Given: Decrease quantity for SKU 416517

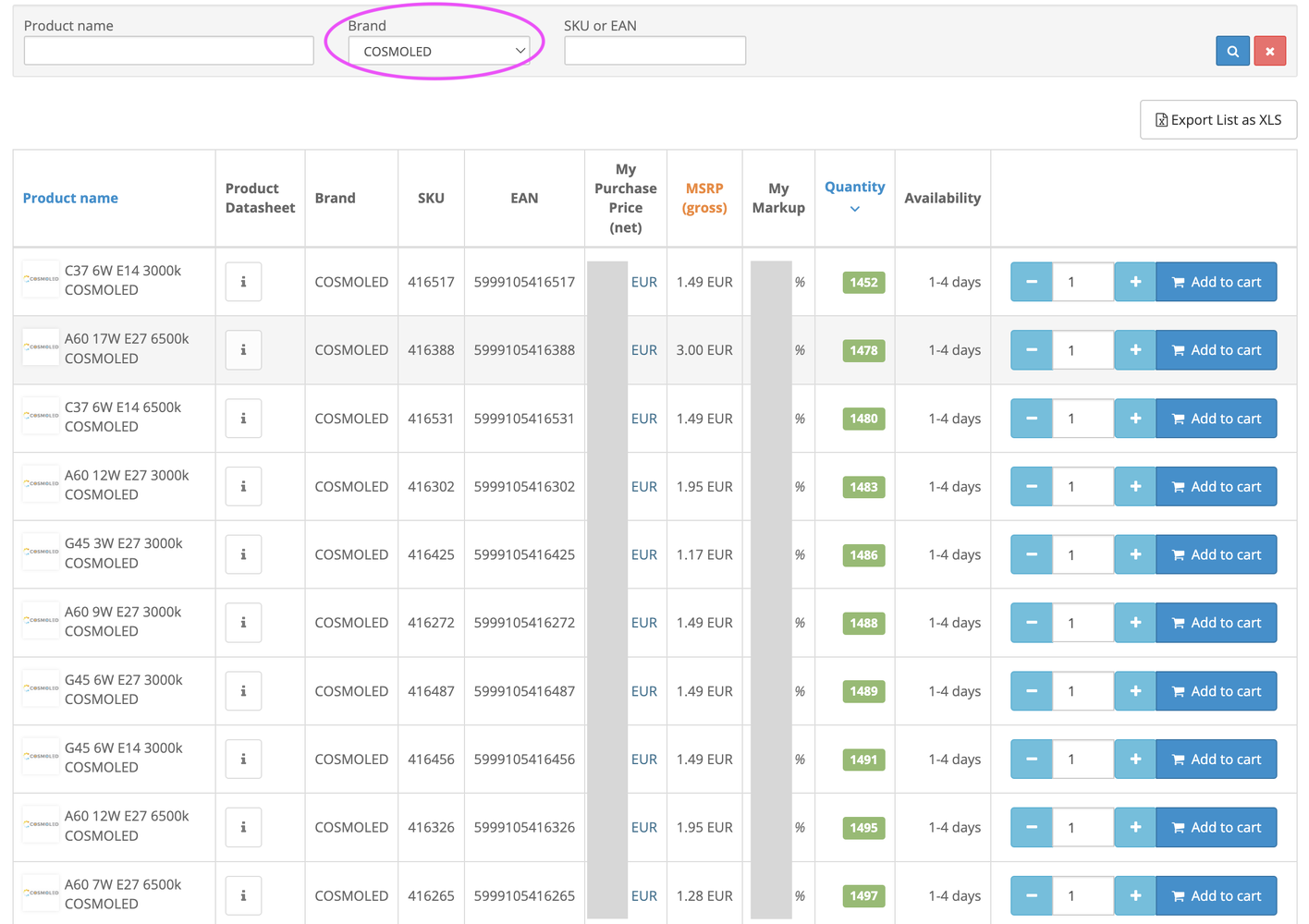Looking at the screenshot, I should tap(1032, 282).
